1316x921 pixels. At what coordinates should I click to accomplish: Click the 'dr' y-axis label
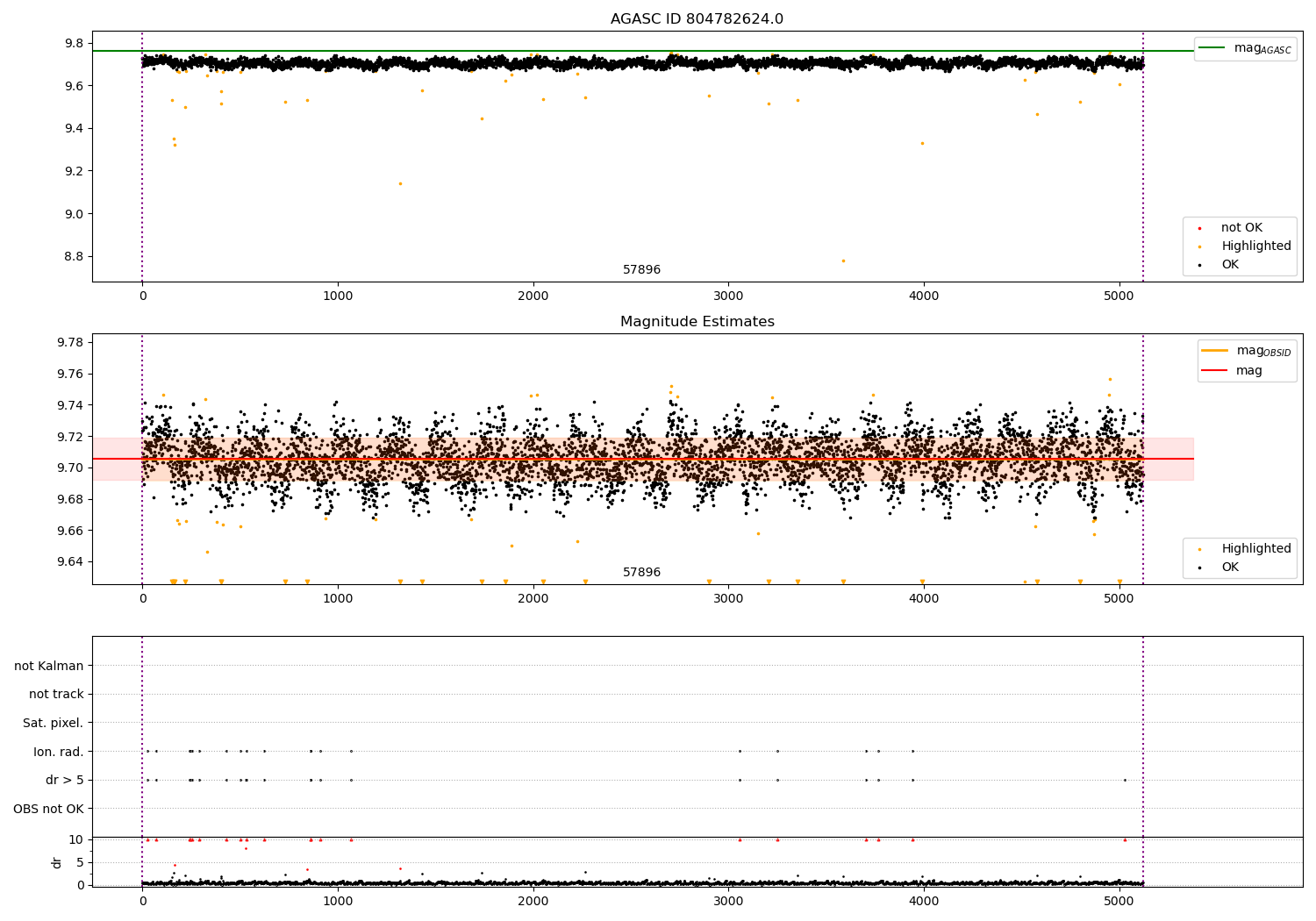click(57, 862)
